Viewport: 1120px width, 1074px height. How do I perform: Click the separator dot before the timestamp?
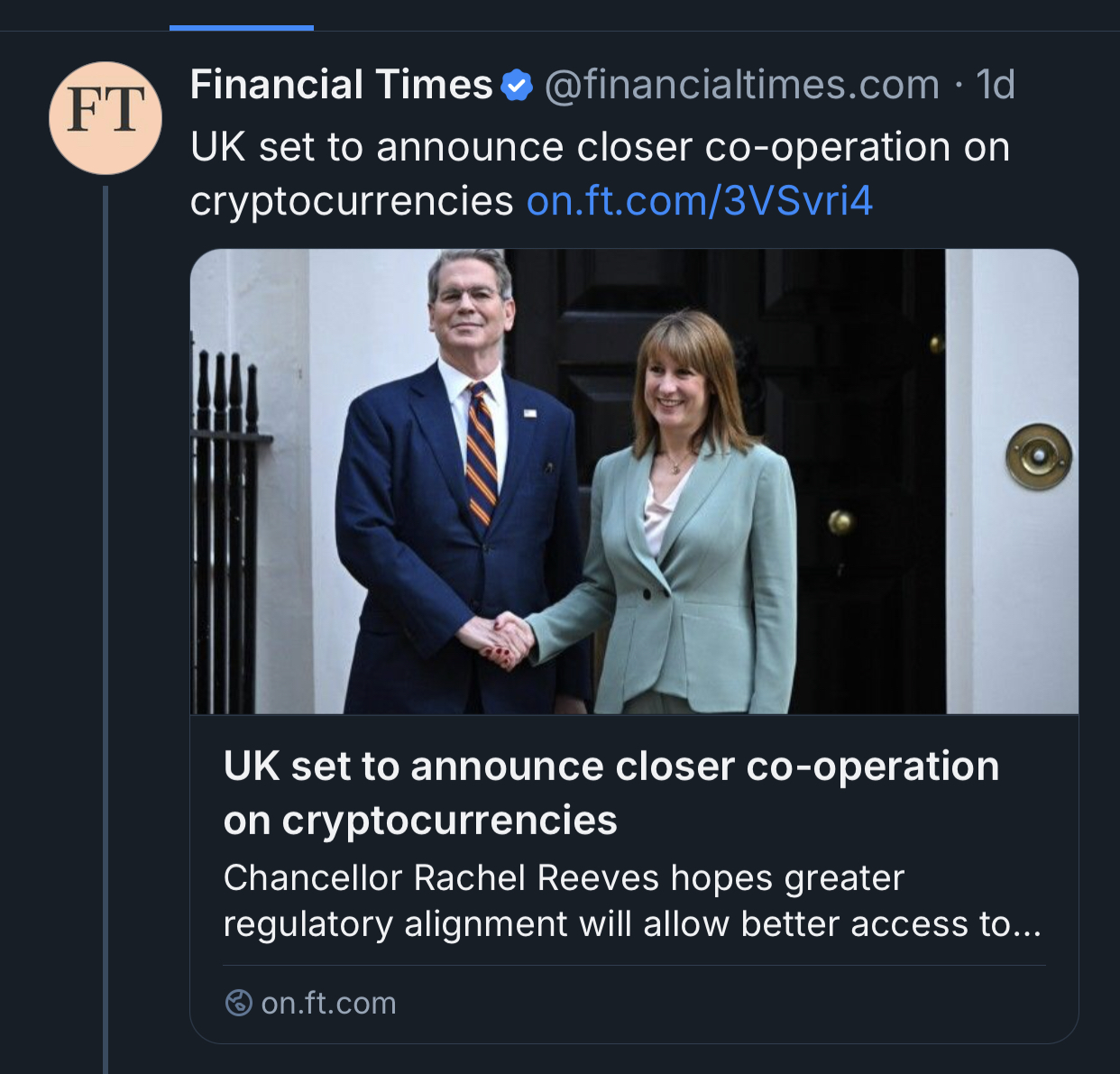coord(958,86)
